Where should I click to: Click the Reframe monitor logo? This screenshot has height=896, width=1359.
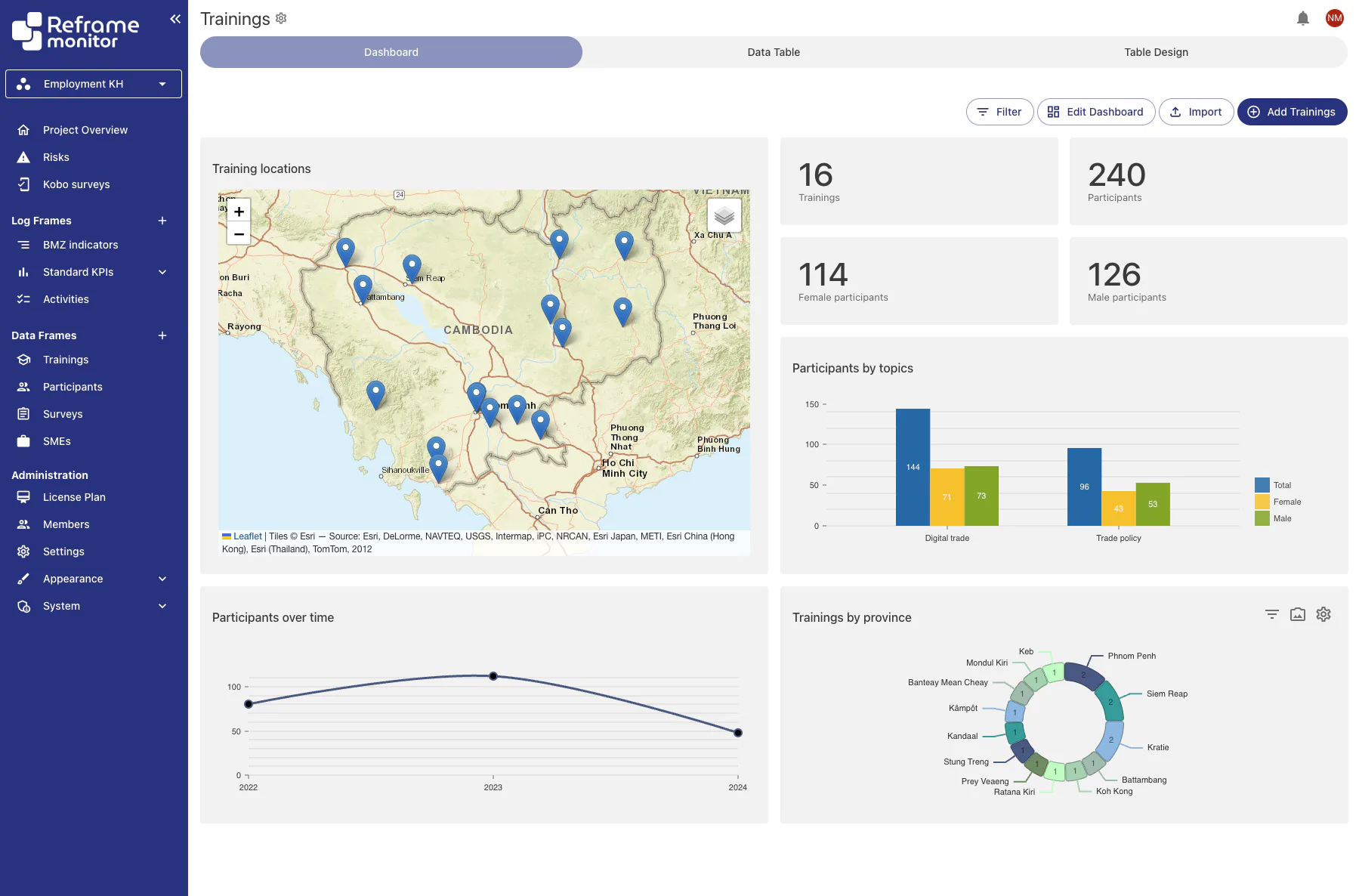coord(76,32)
